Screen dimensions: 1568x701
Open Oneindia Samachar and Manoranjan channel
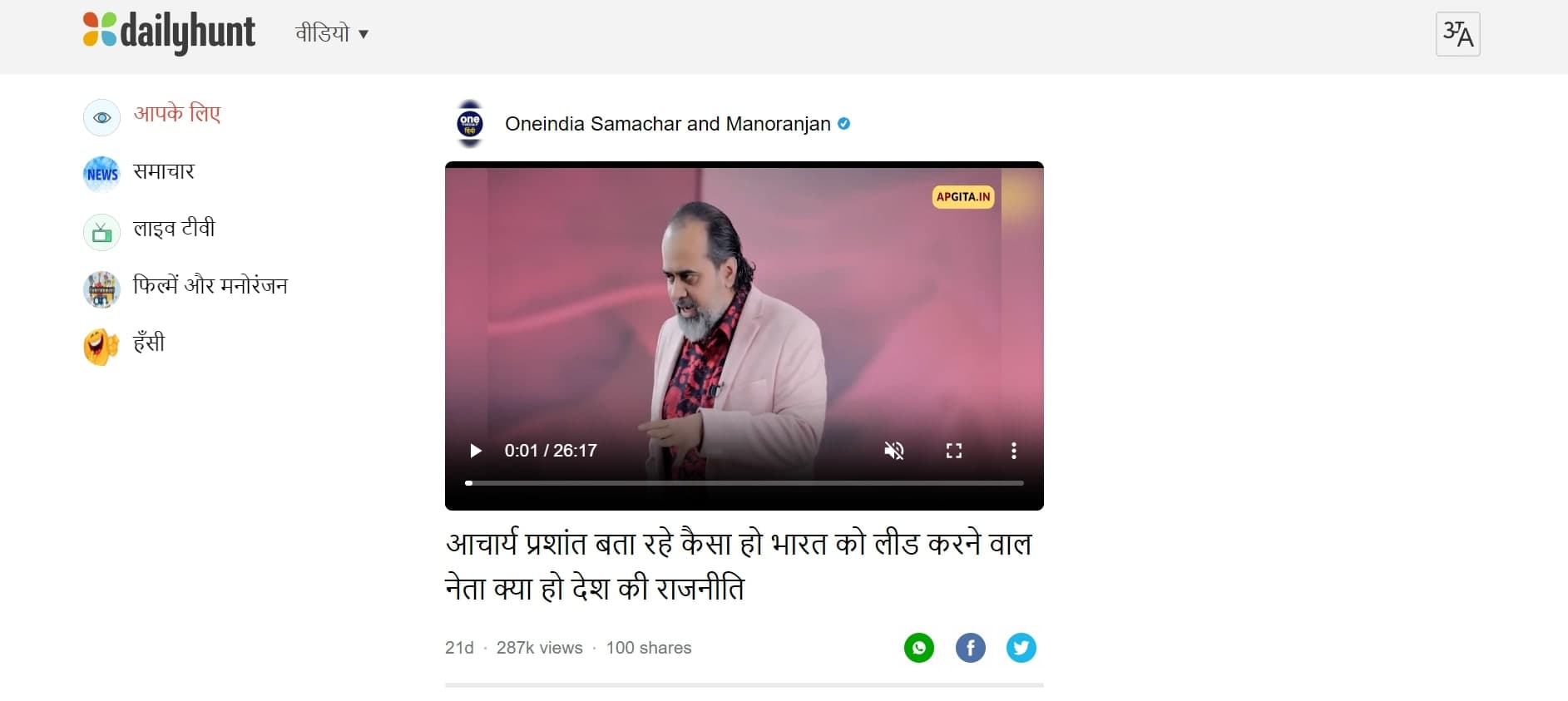668,124
